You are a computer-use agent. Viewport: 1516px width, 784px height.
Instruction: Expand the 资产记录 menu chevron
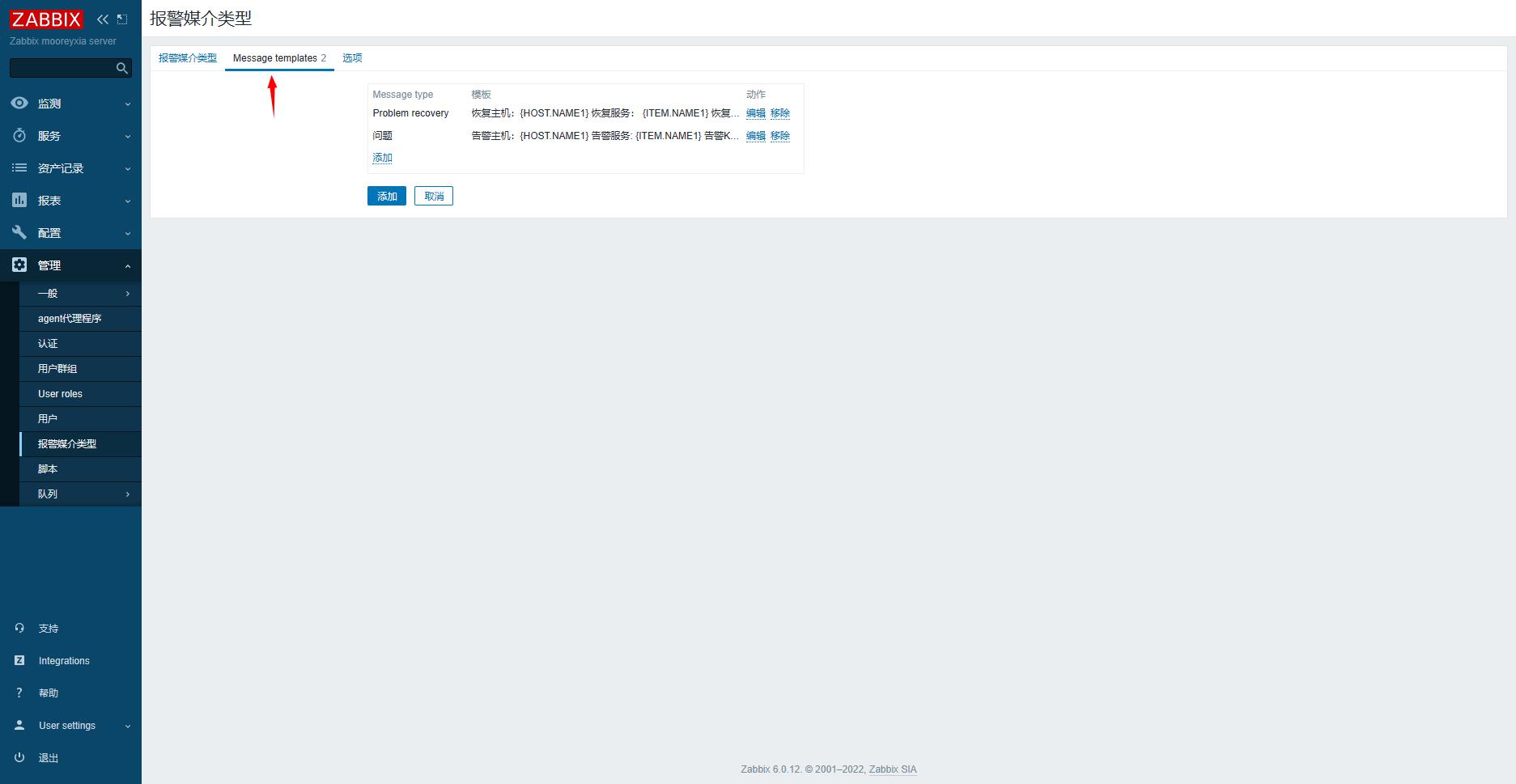click(127, 169)
